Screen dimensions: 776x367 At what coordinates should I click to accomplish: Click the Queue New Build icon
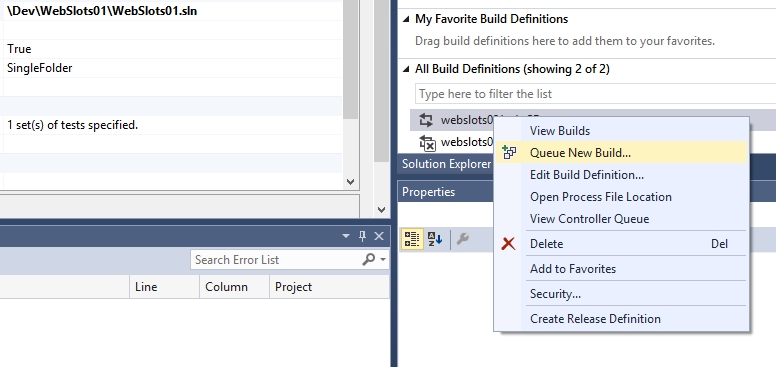point(509,153)
